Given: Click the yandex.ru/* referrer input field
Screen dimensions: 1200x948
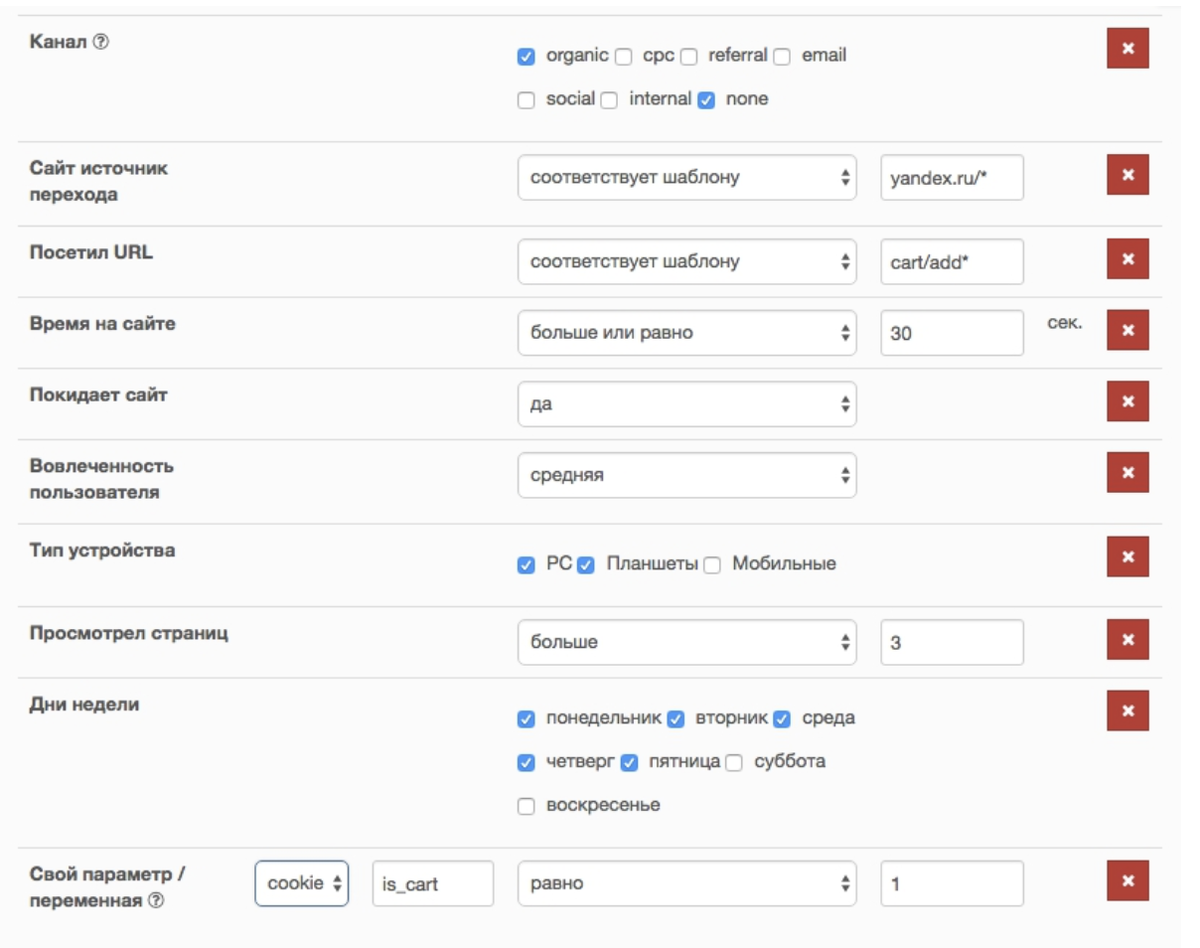Looking at the screenshot, I should coord(951,178).
